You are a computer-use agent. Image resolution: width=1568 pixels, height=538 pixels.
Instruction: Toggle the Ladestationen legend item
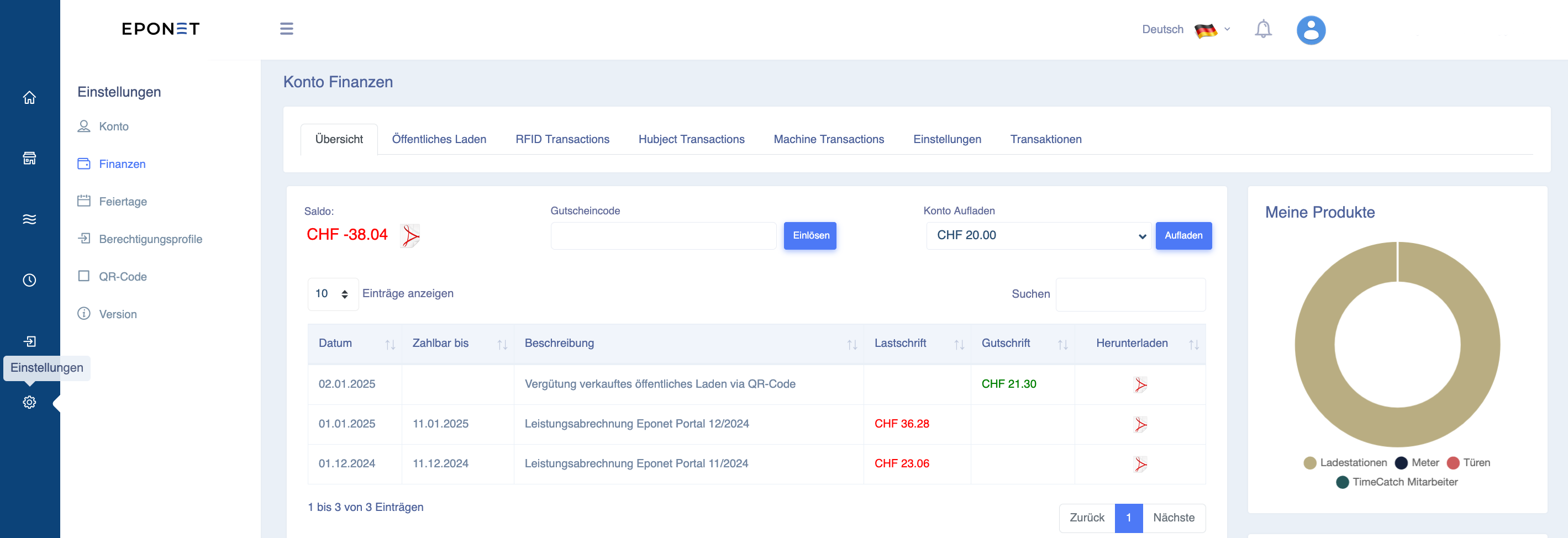point(1345,462)
